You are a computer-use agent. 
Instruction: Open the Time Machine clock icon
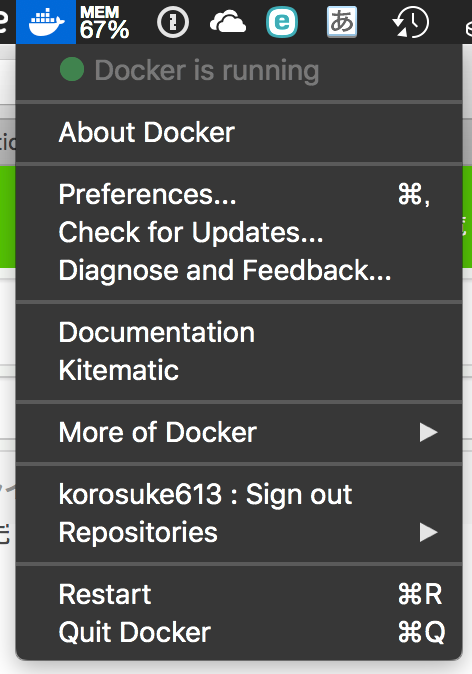411,22
